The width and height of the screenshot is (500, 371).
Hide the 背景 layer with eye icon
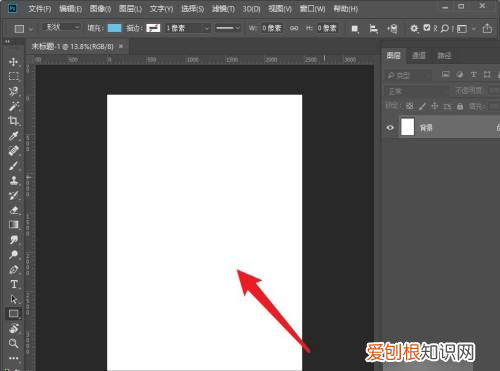(x=390, y=128)
